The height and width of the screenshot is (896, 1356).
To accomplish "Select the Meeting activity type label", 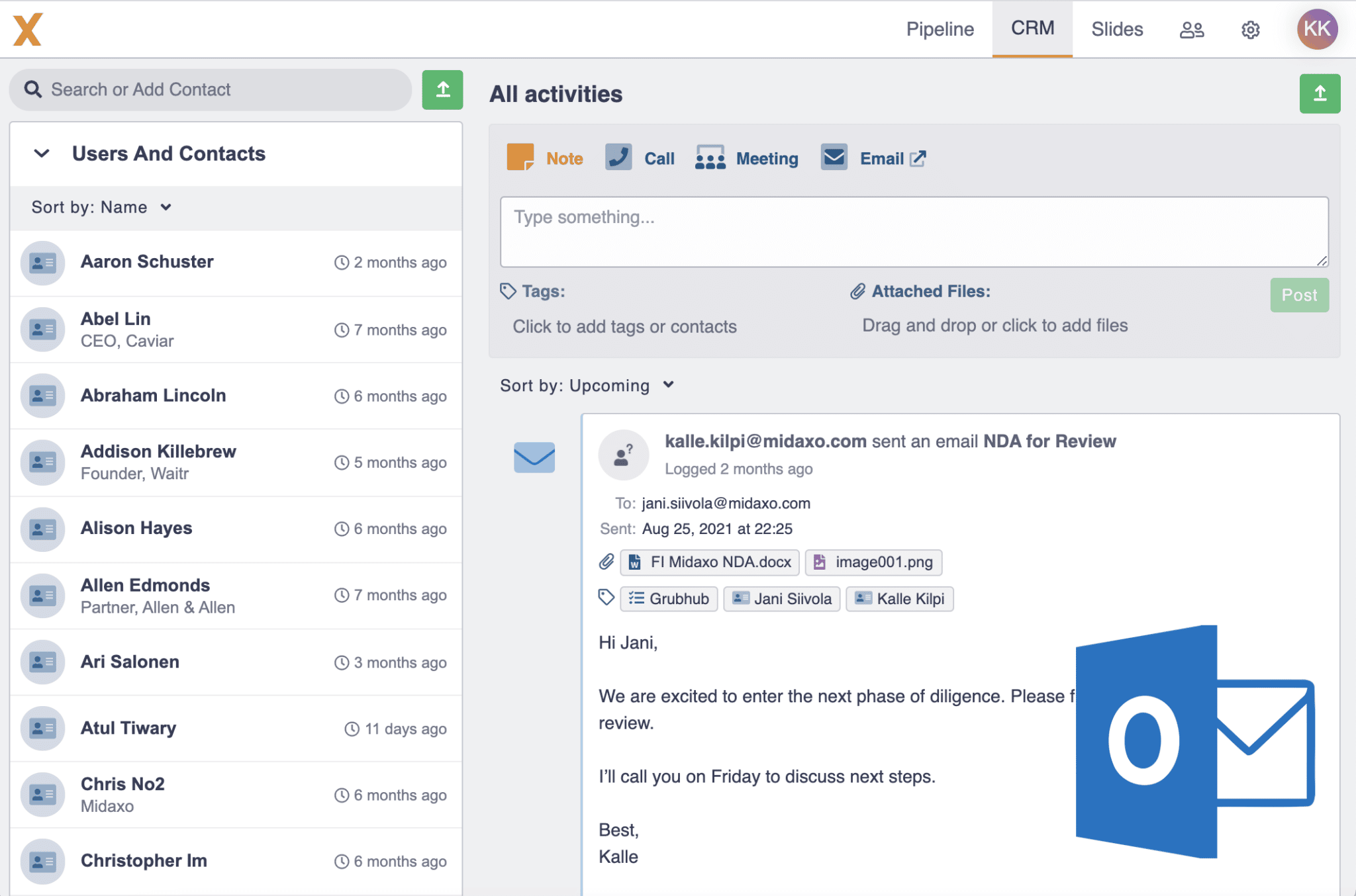I will [x=767, y=159].
